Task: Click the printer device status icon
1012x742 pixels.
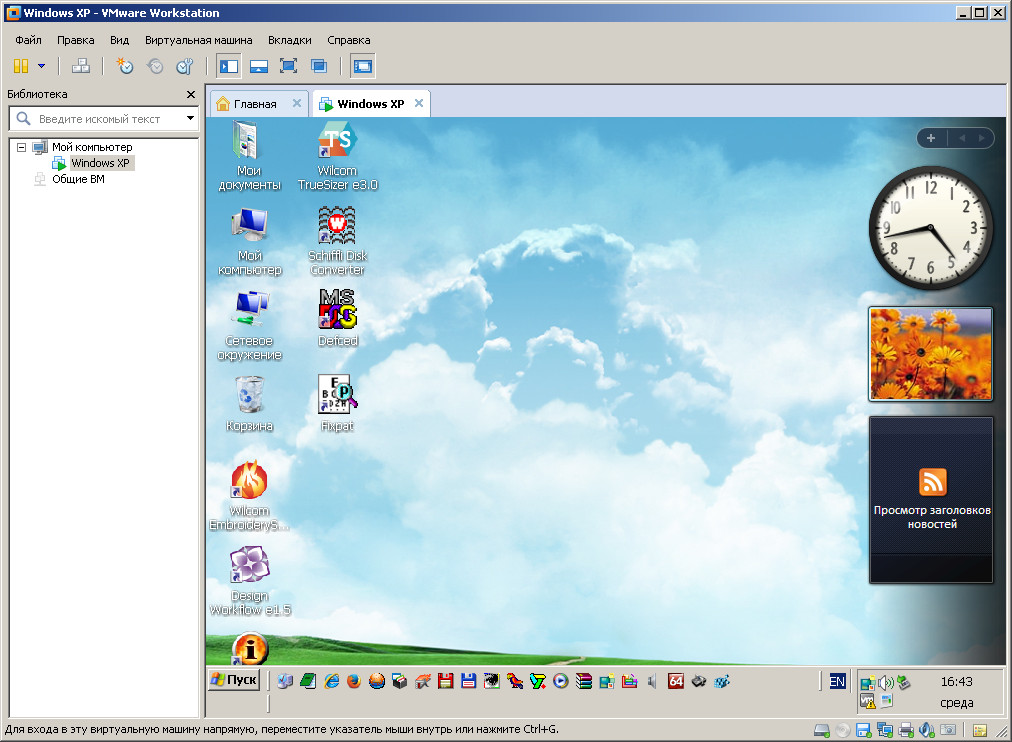Action: point(906,730)
